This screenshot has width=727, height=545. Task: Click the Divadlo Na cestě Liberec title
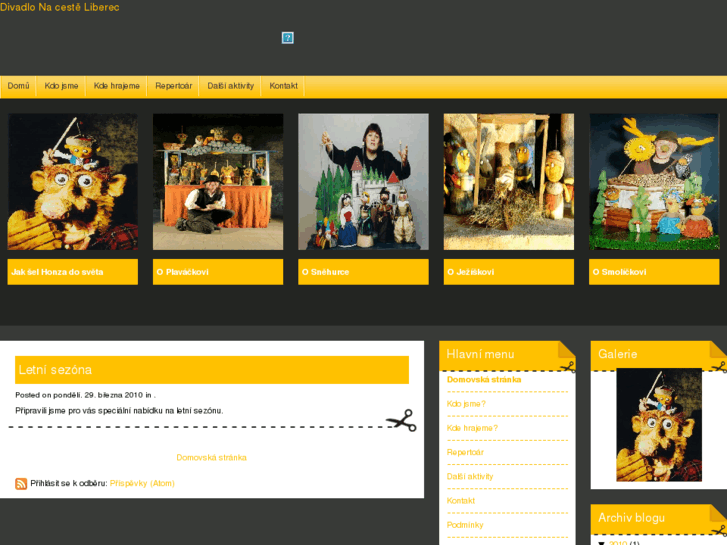click(60, 7)
